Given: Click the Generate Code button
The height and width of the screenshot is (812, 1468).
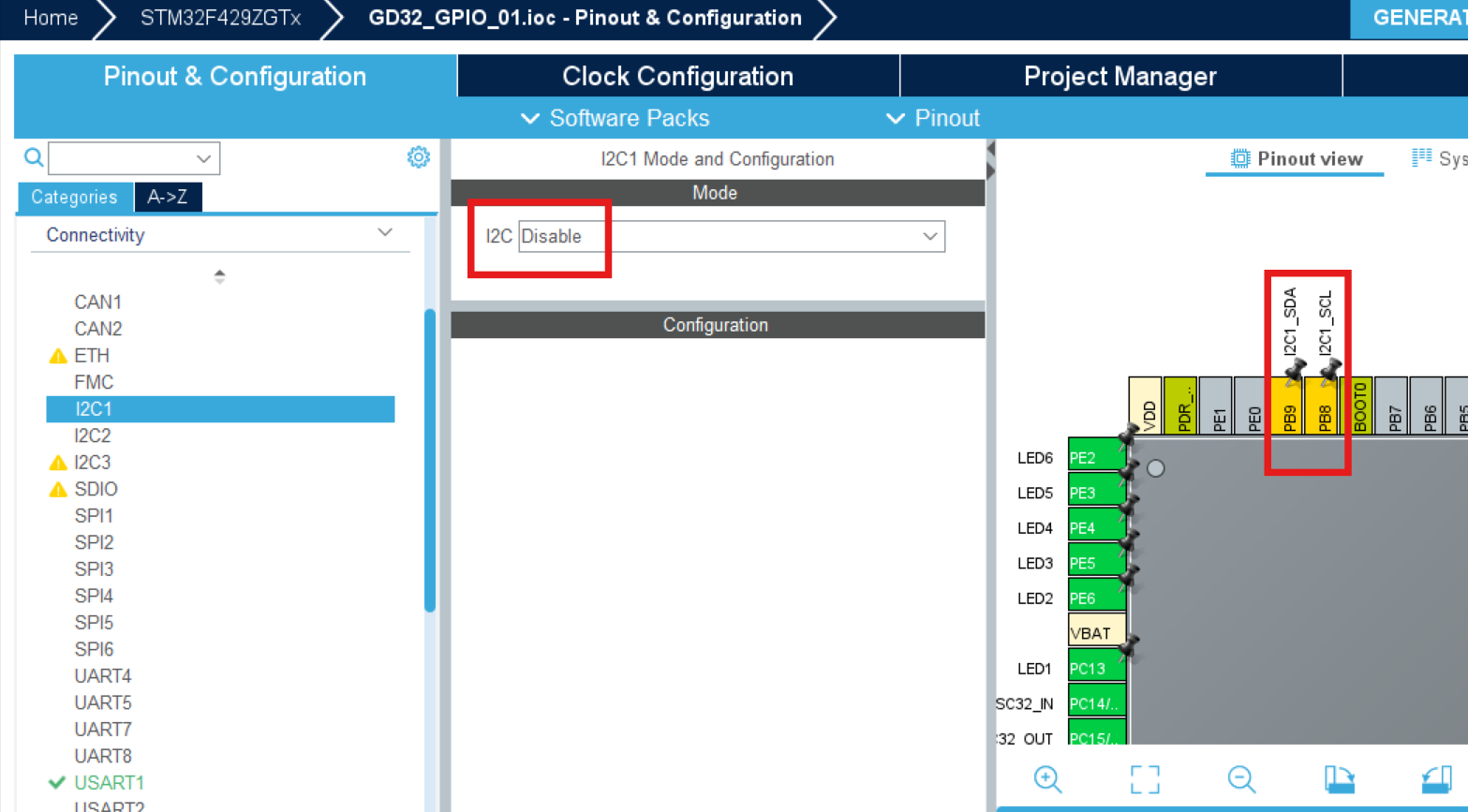Looking at the screenshot, I should tap(1409, 18).
